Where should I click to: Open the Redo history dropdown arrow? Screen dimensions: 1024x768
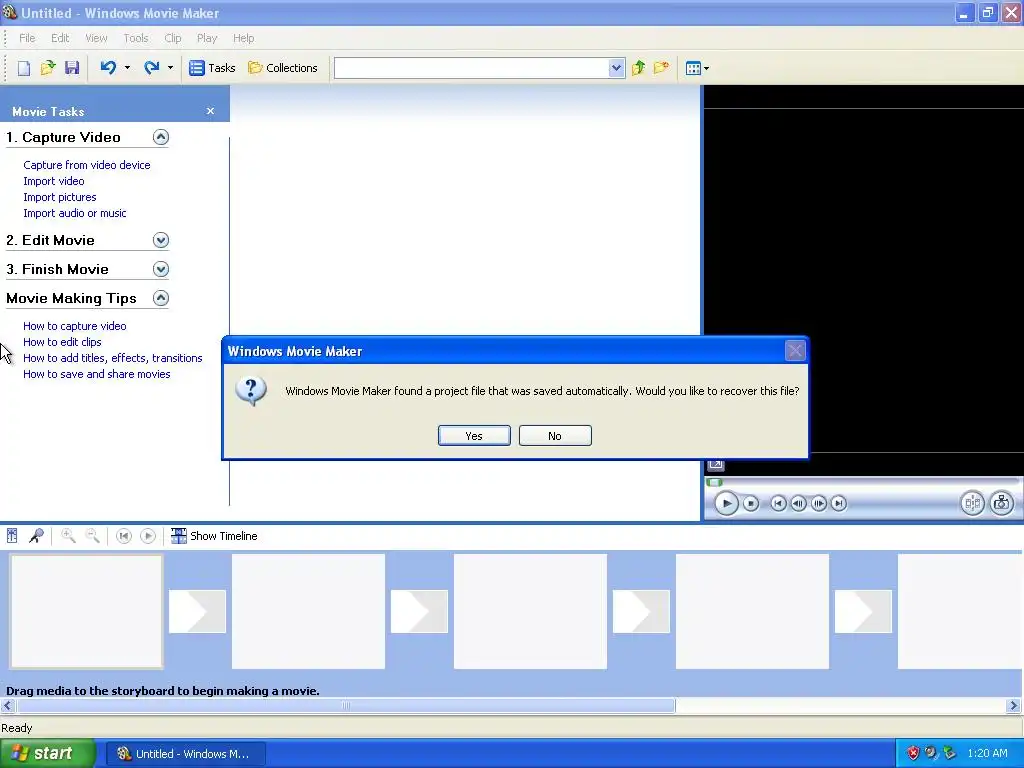coord(170,67)
